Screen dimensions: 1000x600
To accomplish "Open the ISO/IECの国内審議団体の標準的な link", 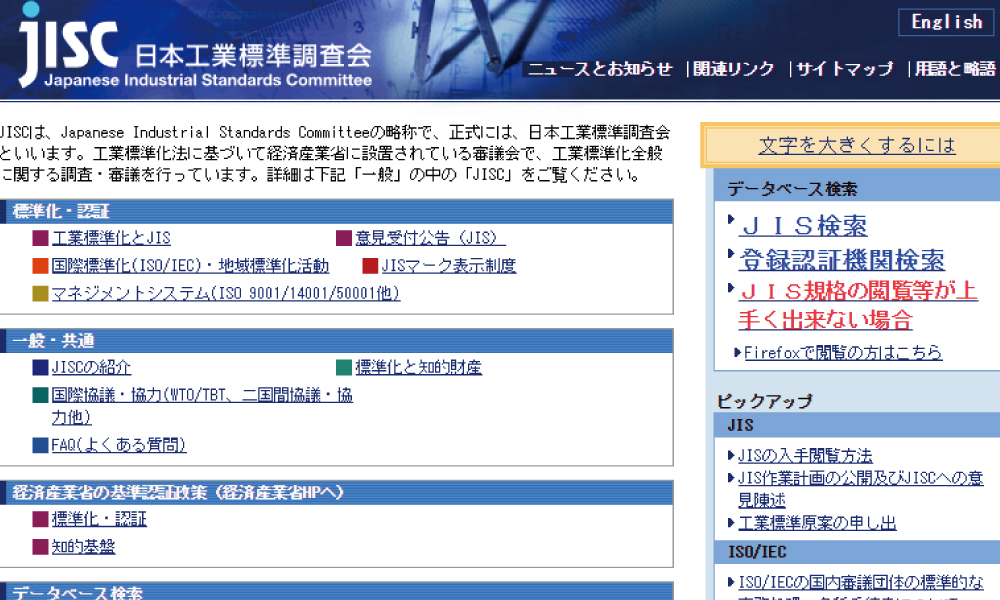I will point(860,582).
